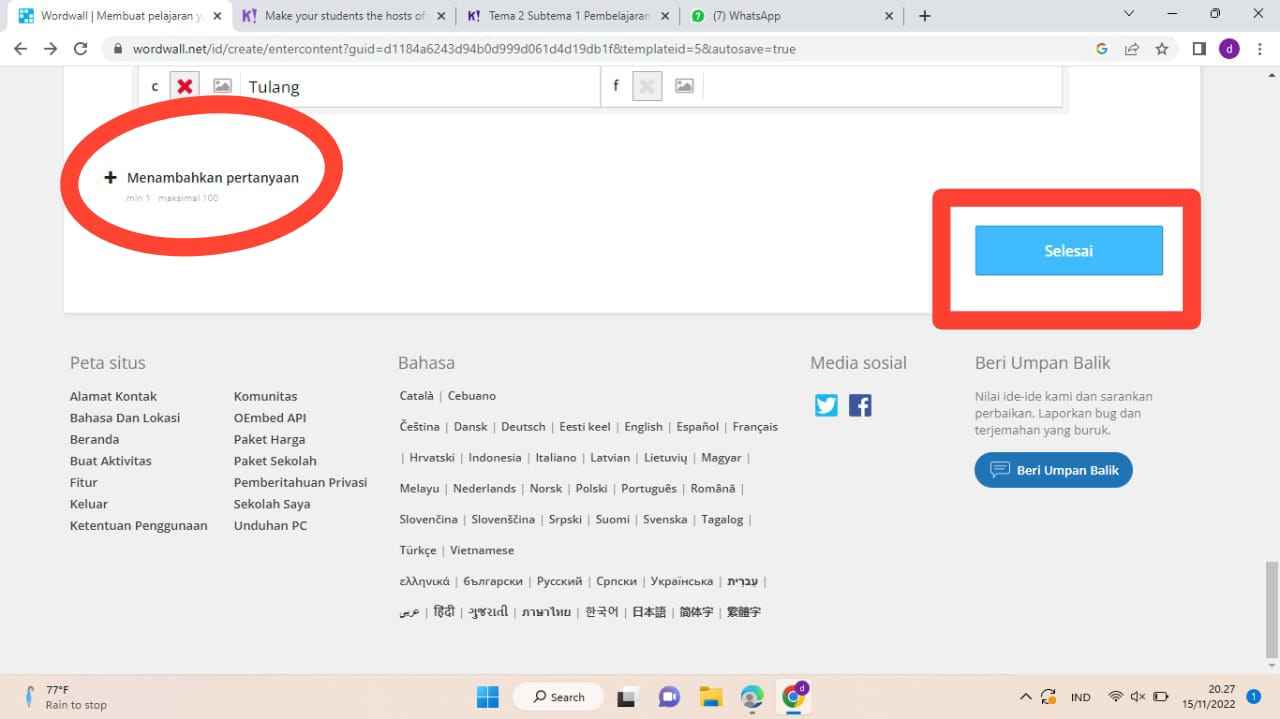
Task: Click the page vertical scrollbar thumb
Action: tap(1272, 608)
